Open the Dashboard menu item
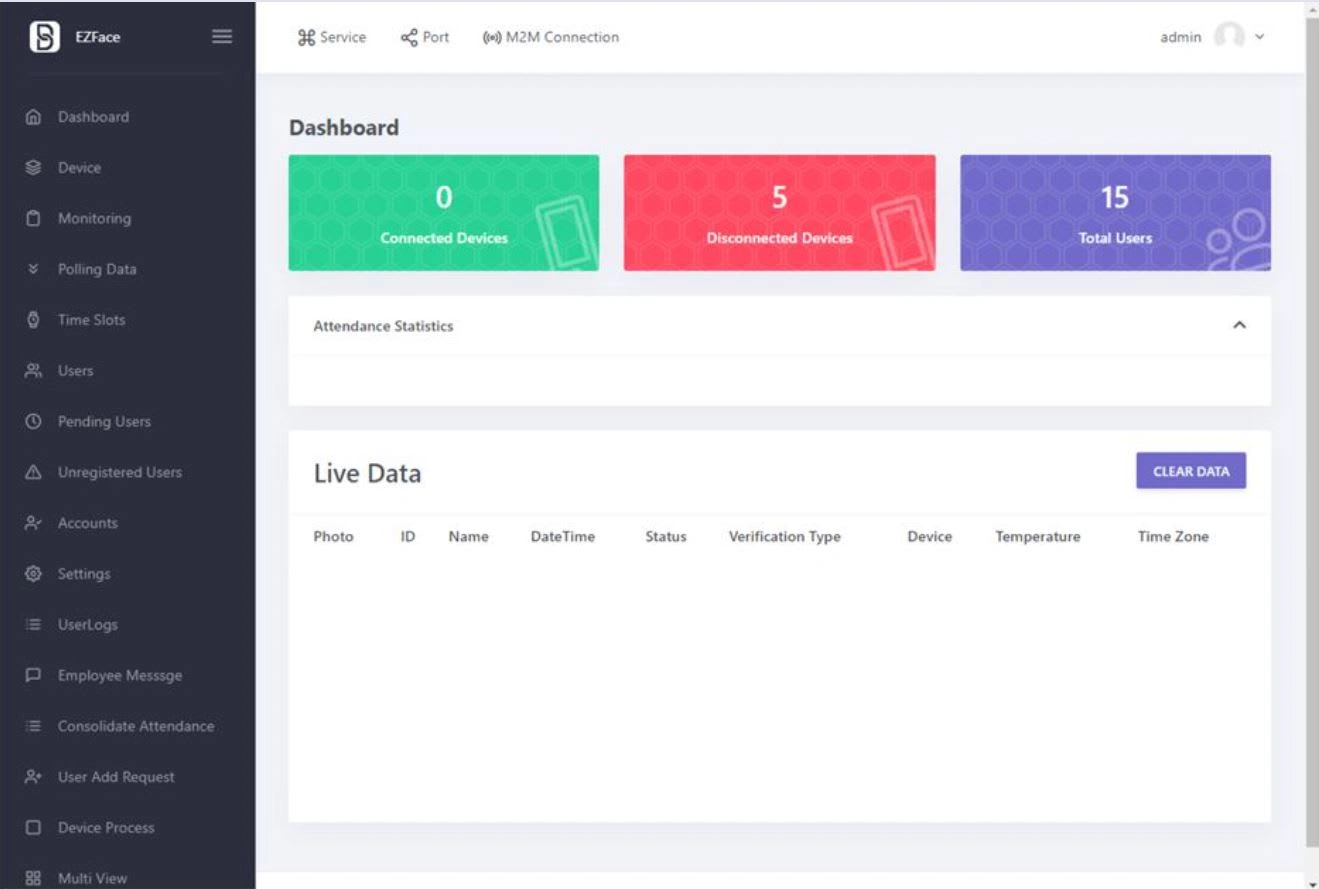The height and width of the screenshot is (889, 1319). pyautogui.click(x=93, y=117)
